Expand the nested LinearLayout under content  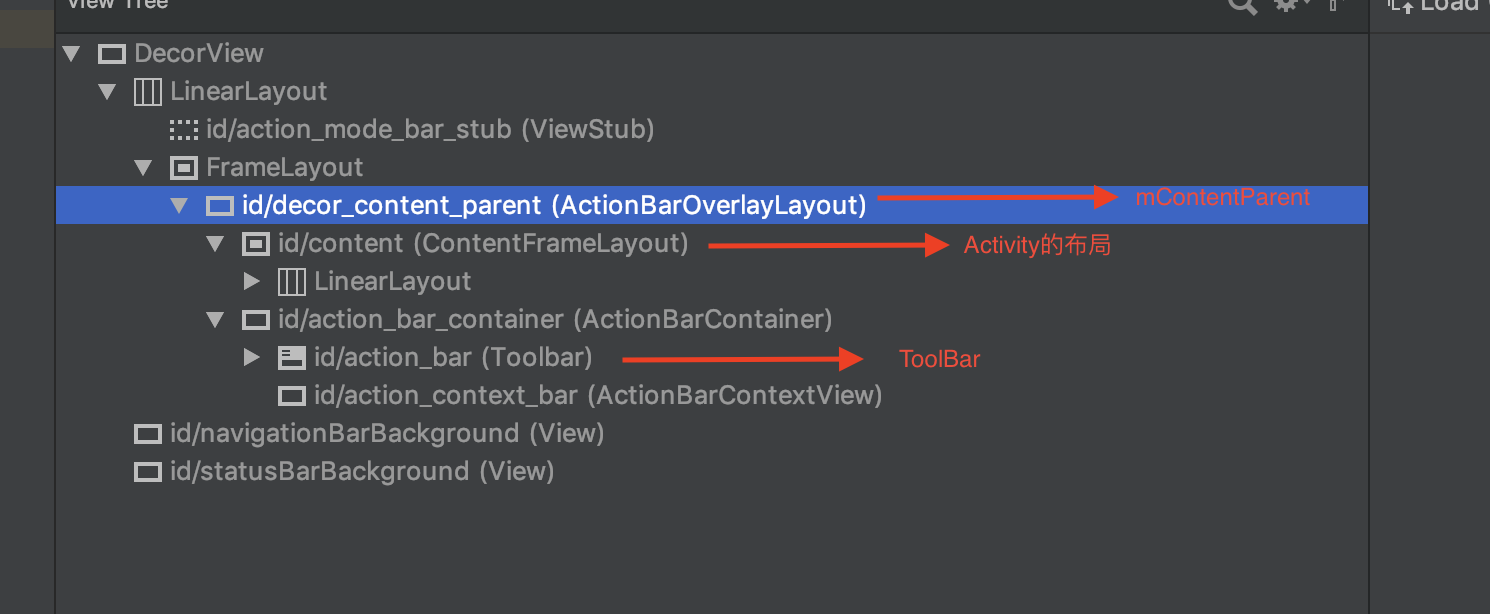pyautogui.click(x=252, y=282)
